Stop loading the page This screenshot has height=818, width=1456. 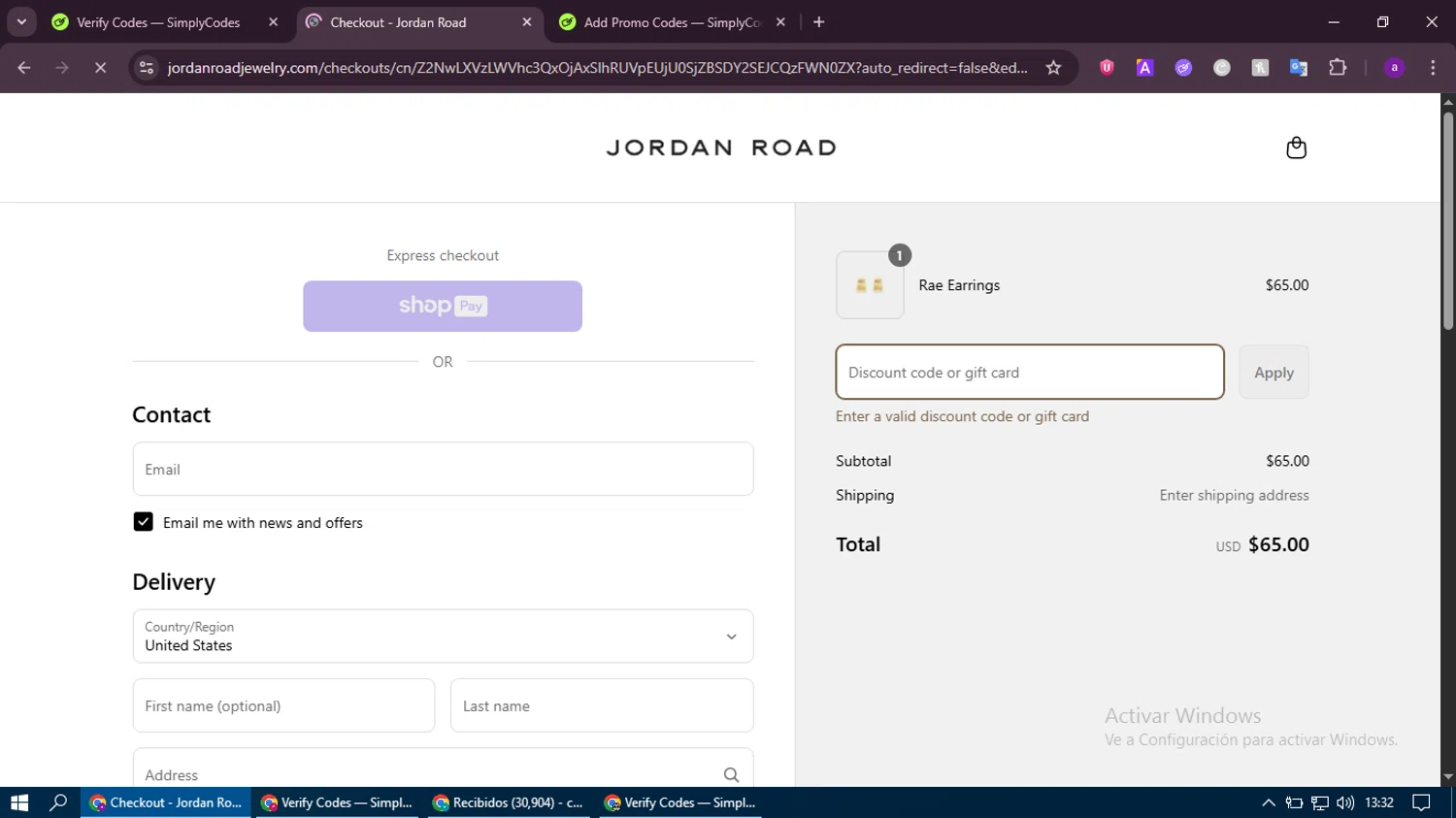coord(100,68)
